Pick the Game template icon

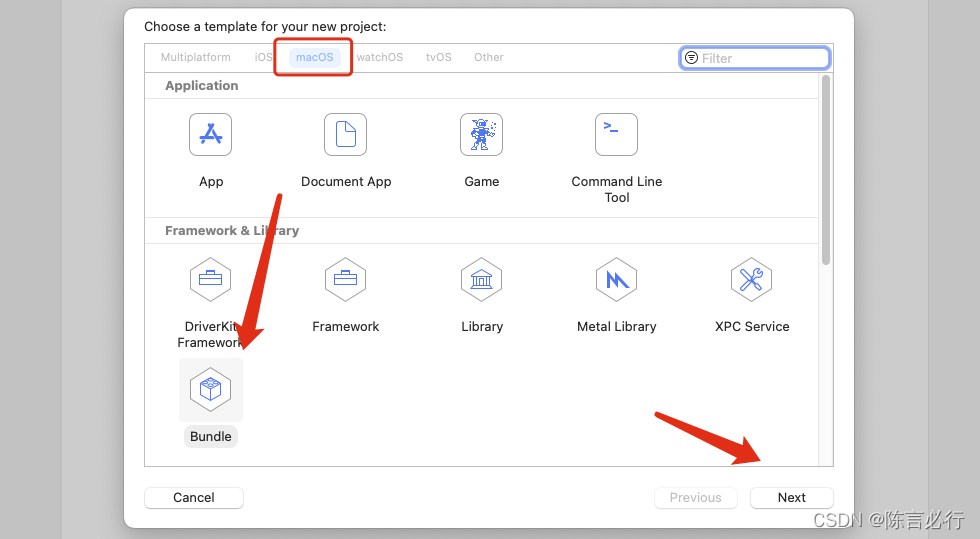click(481, 134)
